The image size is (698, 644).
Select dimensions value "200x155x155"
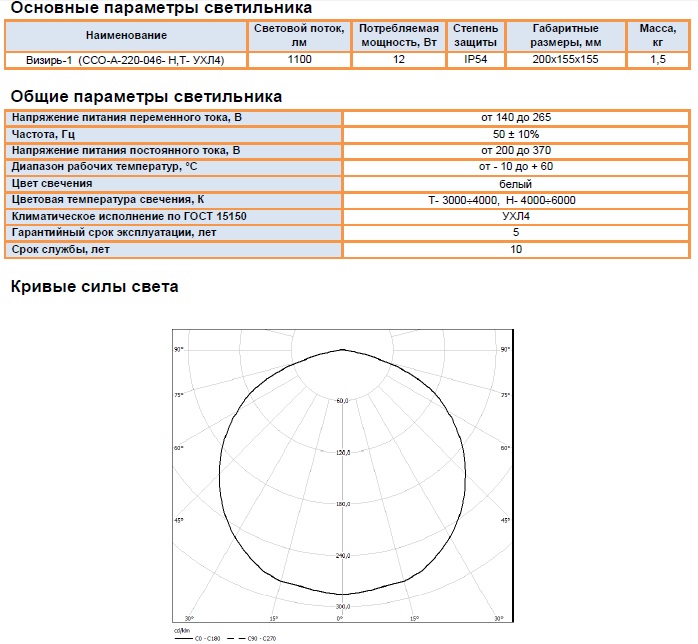(x=565, y=59)
